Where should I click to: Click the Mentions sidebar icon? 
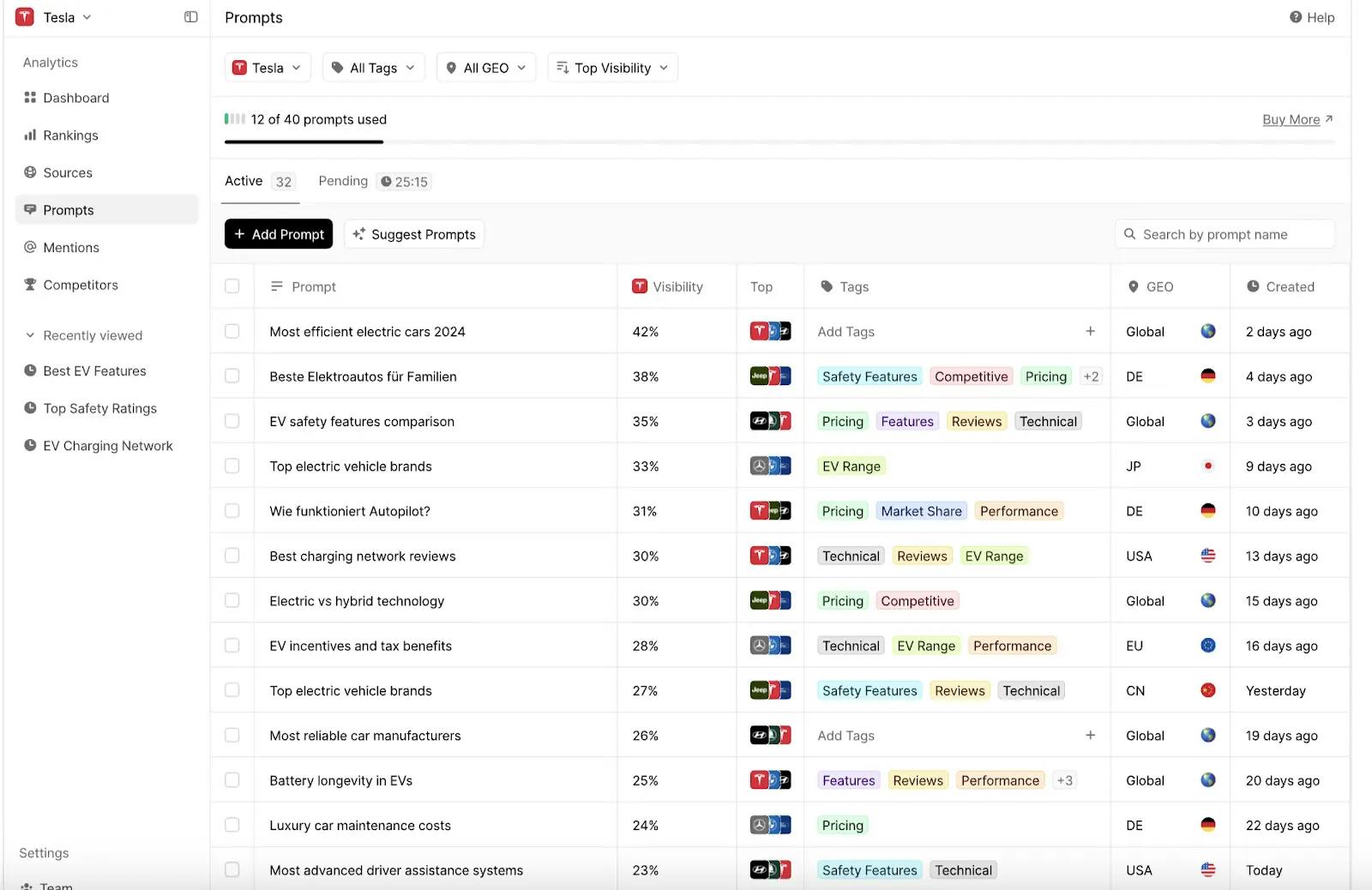coord(29,247)
